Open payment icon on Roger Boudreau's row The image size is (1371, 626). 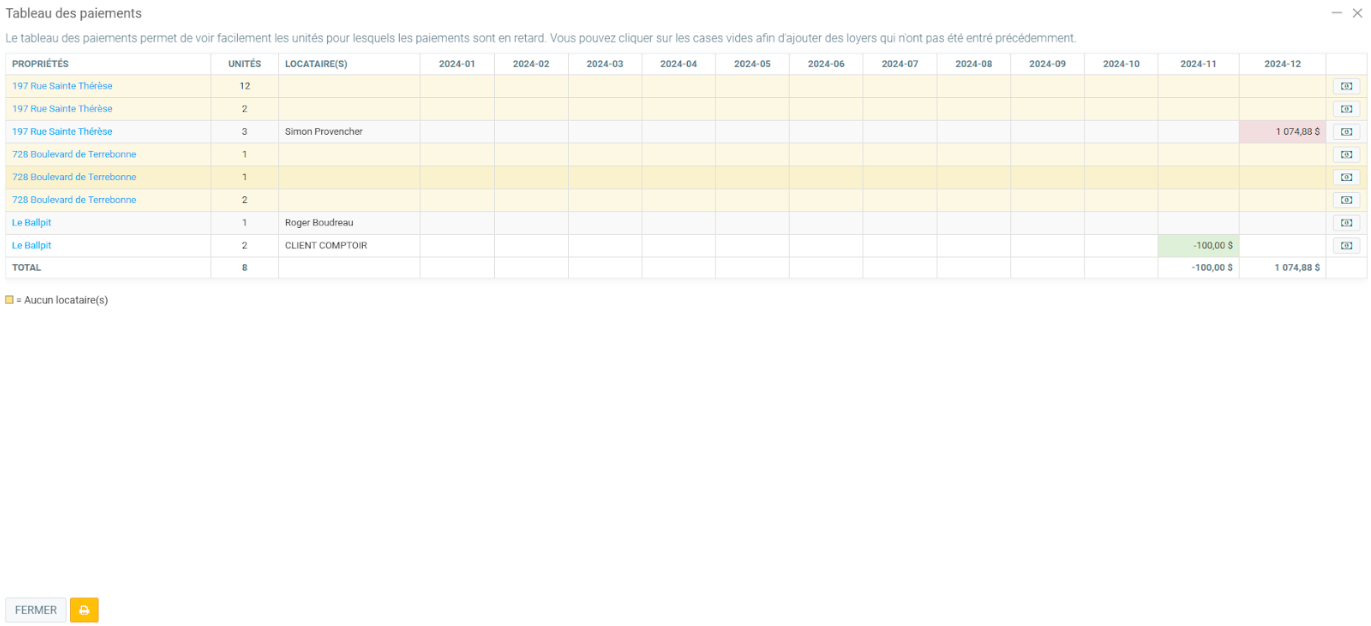[1346, 223]
